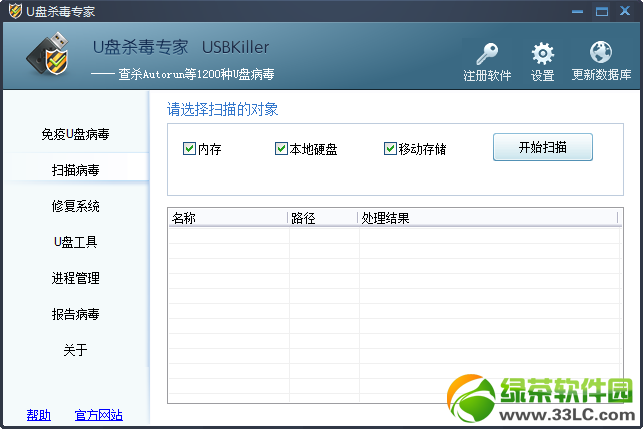
Task: Open the U盘工具 section
Action: [75, 242]
